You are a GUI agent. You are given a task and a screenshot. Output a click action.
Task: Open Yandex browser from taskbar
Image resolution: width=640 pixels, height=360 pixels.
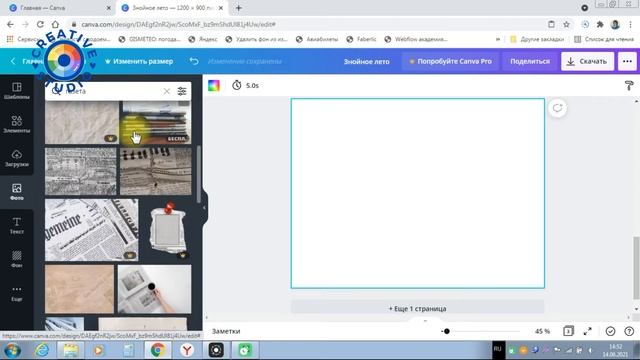[x=187, y=350]
